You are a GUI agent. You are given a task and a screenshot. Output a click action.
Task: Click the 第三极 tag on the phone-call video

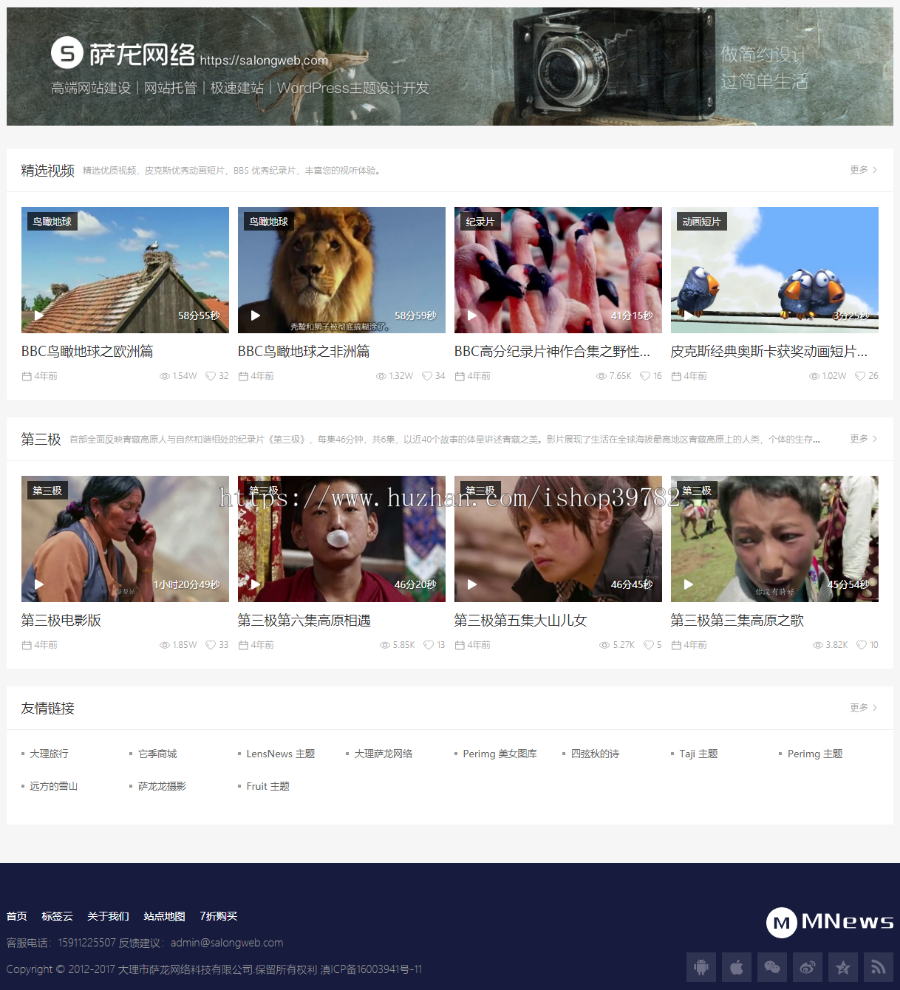click(47, 491)
